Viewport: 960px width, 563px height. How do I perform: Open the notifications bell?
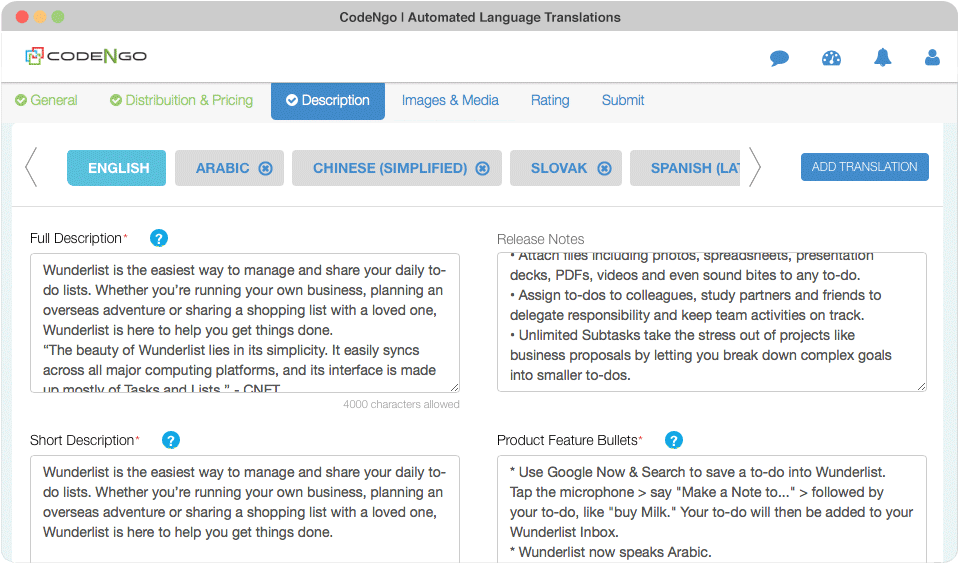point(882,58)
